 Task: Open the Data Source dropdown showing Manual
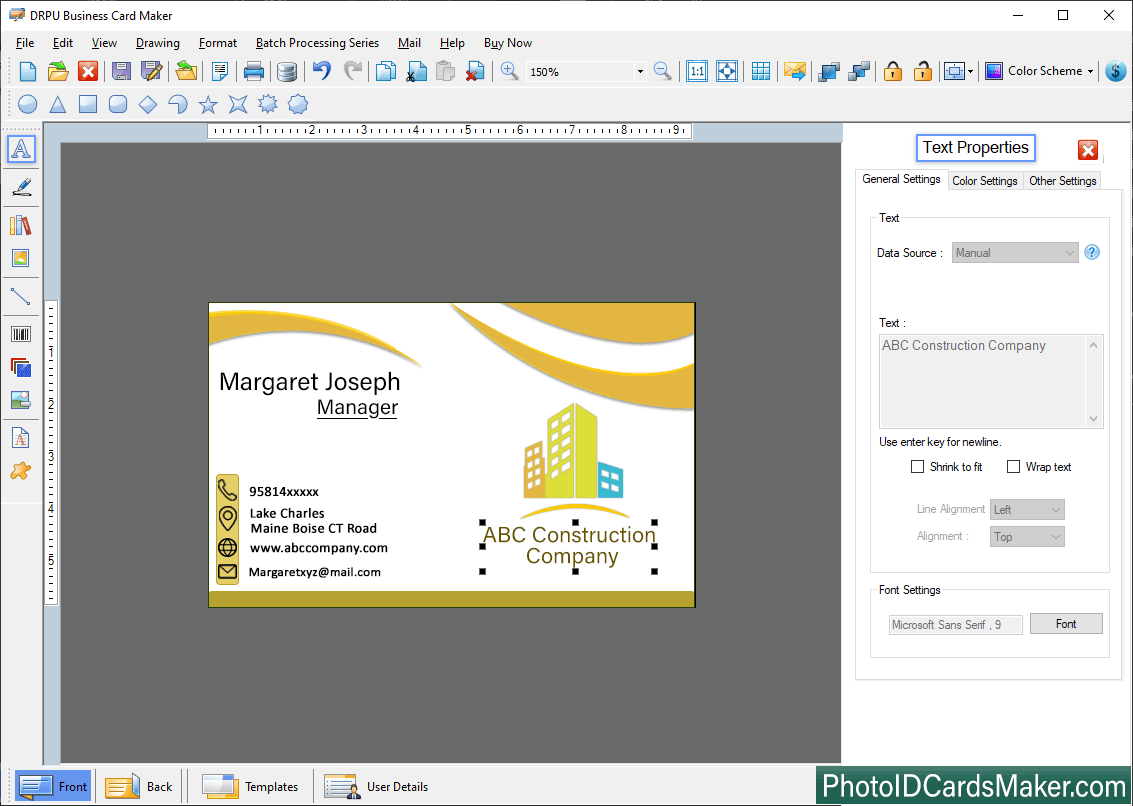pos(1069,252)
